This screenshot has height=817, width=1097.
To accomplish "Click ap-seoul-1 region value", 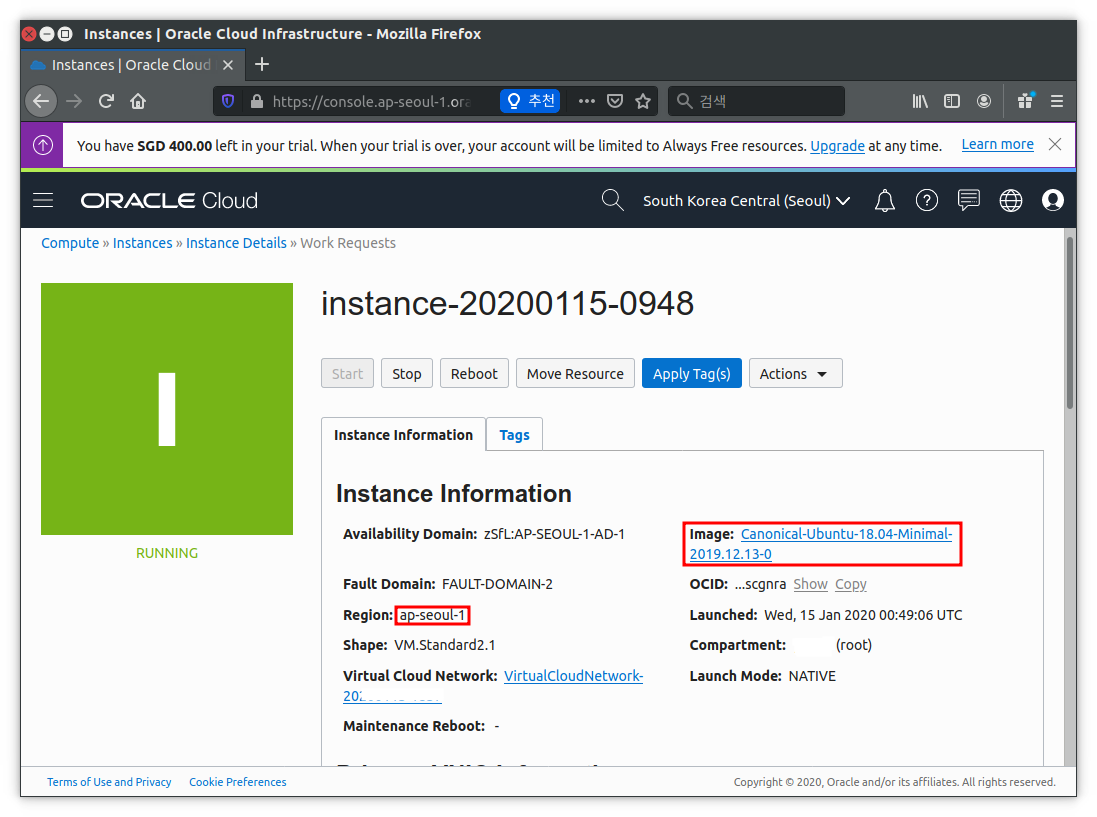I will pos(432,616).
